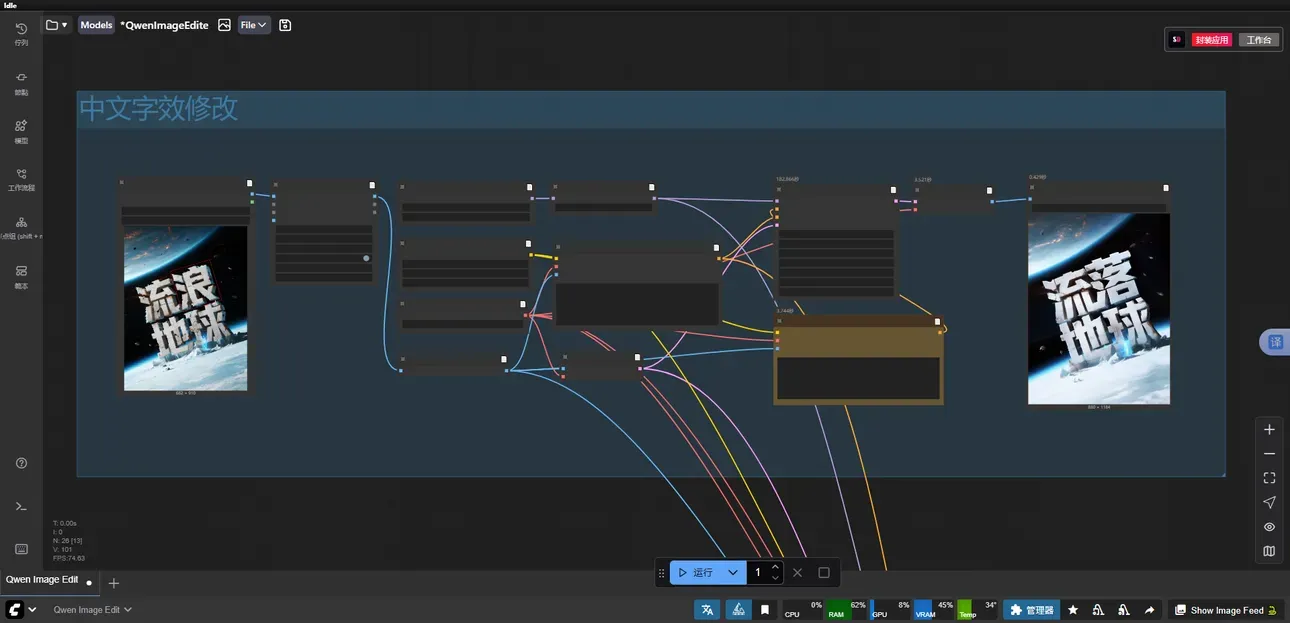
Task: Click the first wireless-signal icon after the star
Action: (1098, 610)
